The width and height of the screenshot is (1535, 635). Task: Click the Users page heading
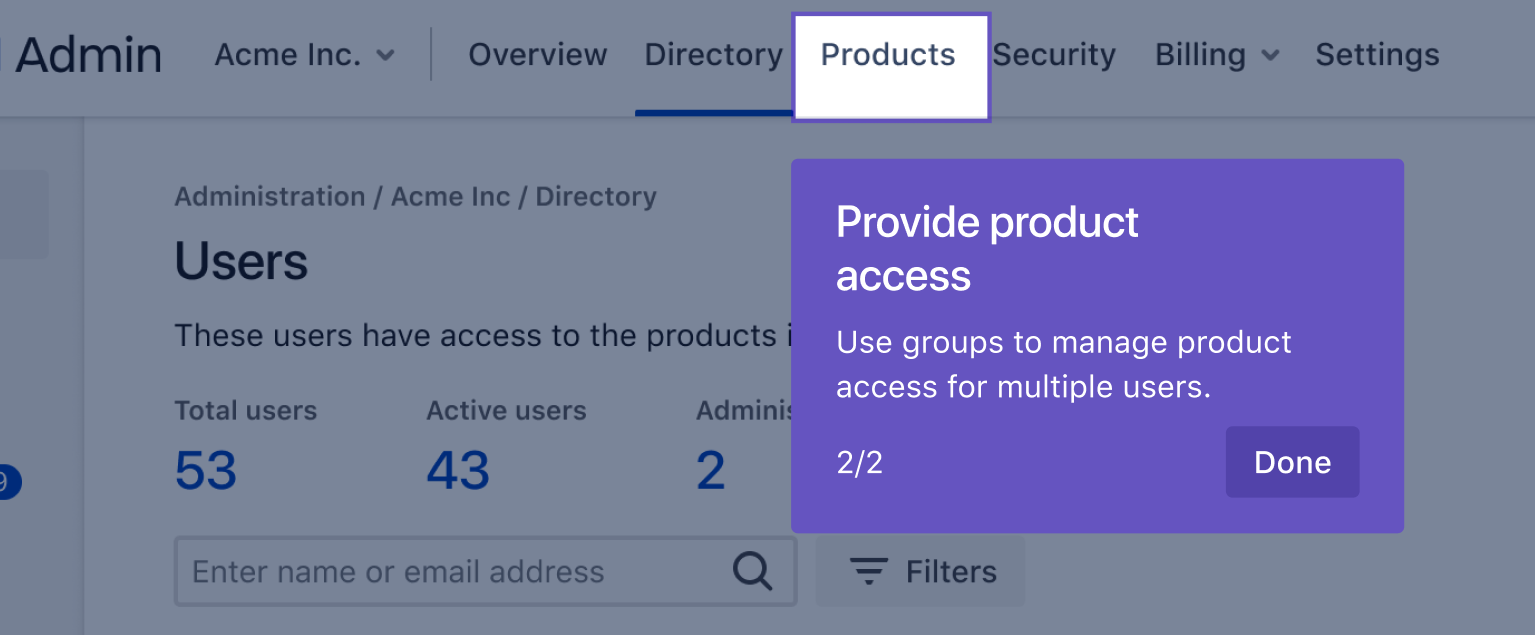[x=241, y=262]
